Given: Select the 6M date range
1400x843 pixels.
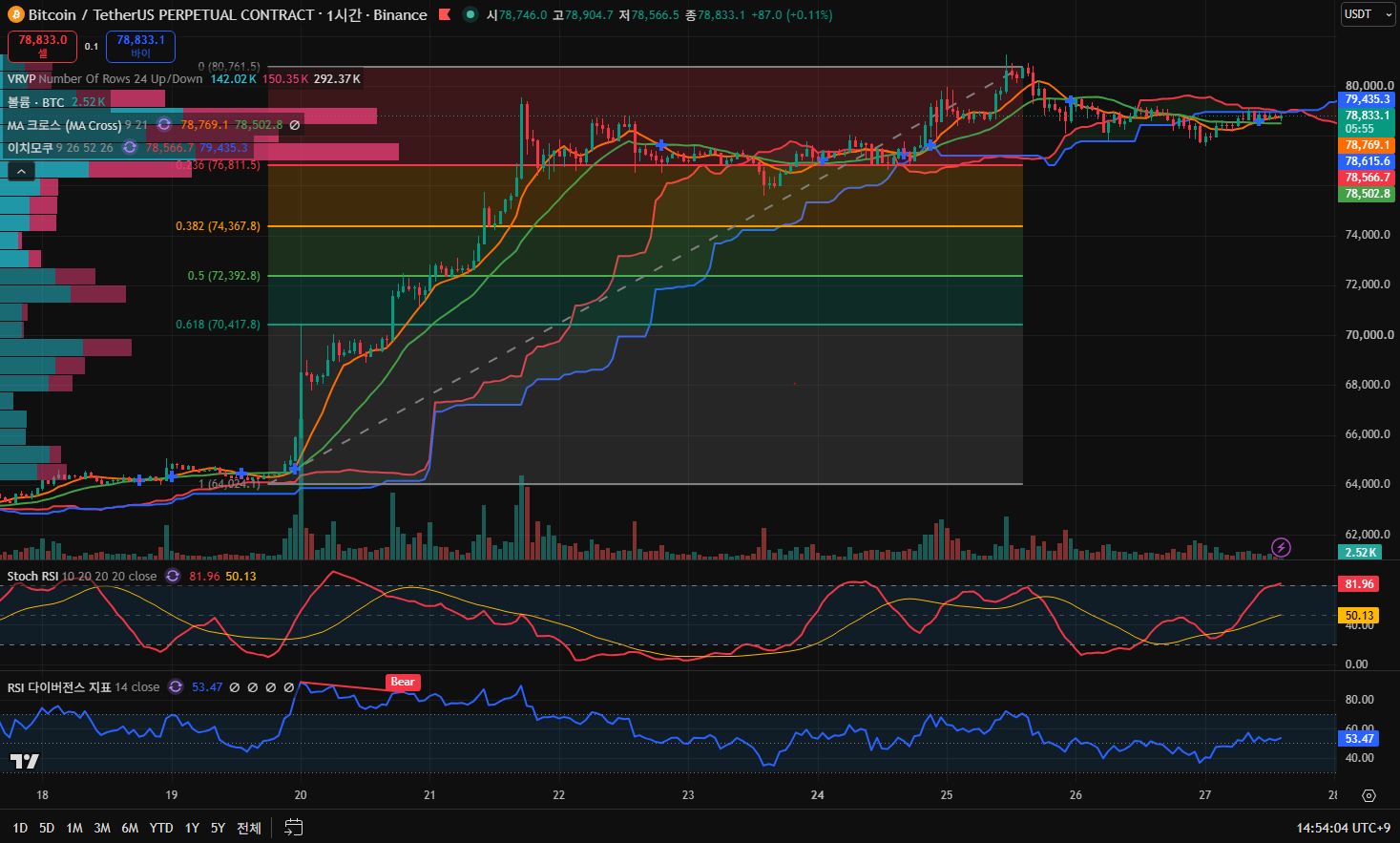Looking at the screenshot, I should tap(130, 828).
